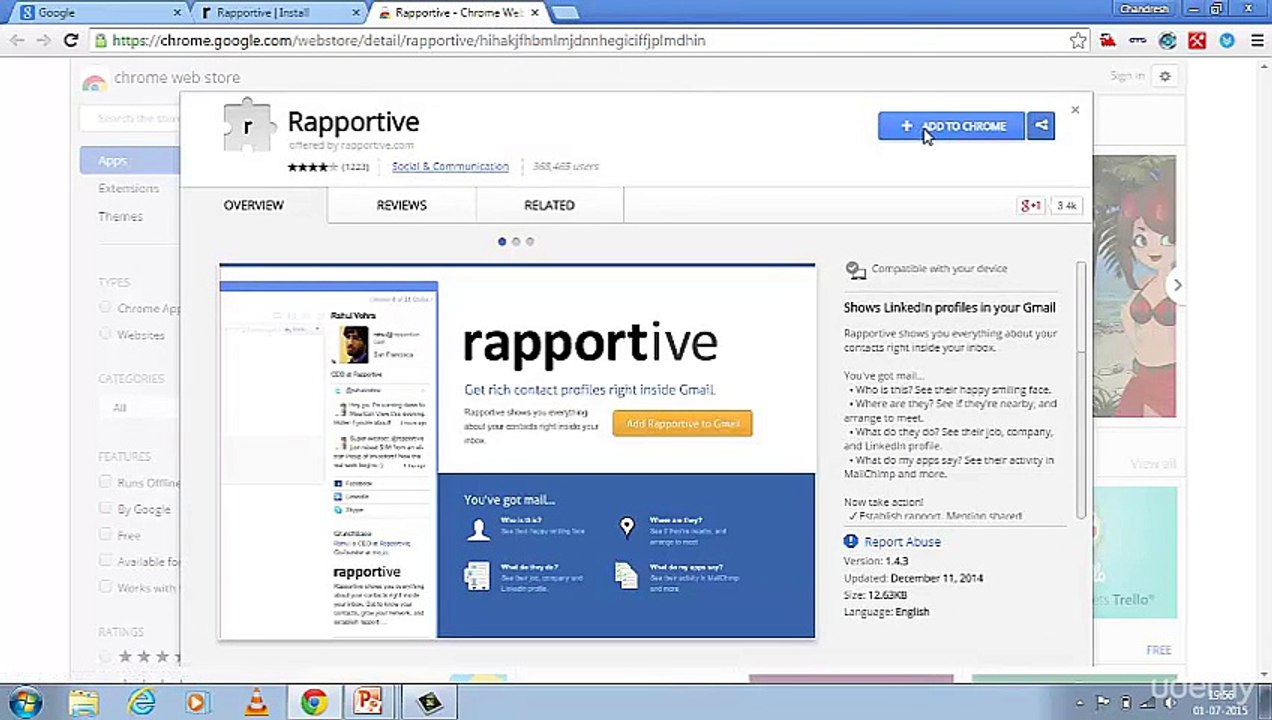Image resolution: width=1272 pixels, height=720 pixels.
Task: Reload the current page
Action: (x=71, y=41)
